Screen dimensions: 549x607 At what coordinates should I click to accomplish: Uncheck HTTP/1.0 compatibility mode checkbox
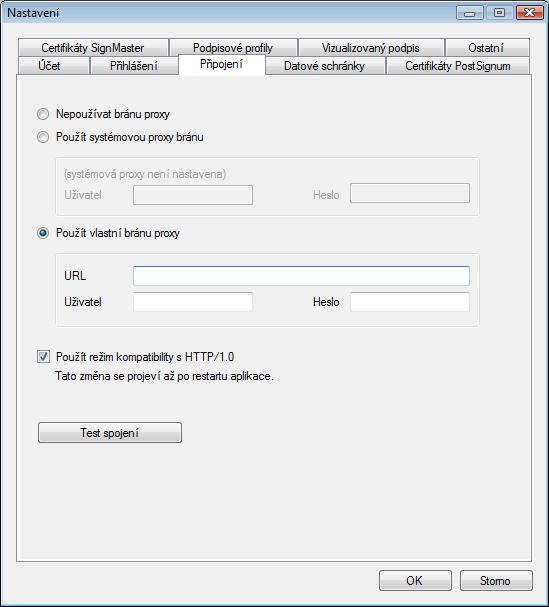click(43, 357)
